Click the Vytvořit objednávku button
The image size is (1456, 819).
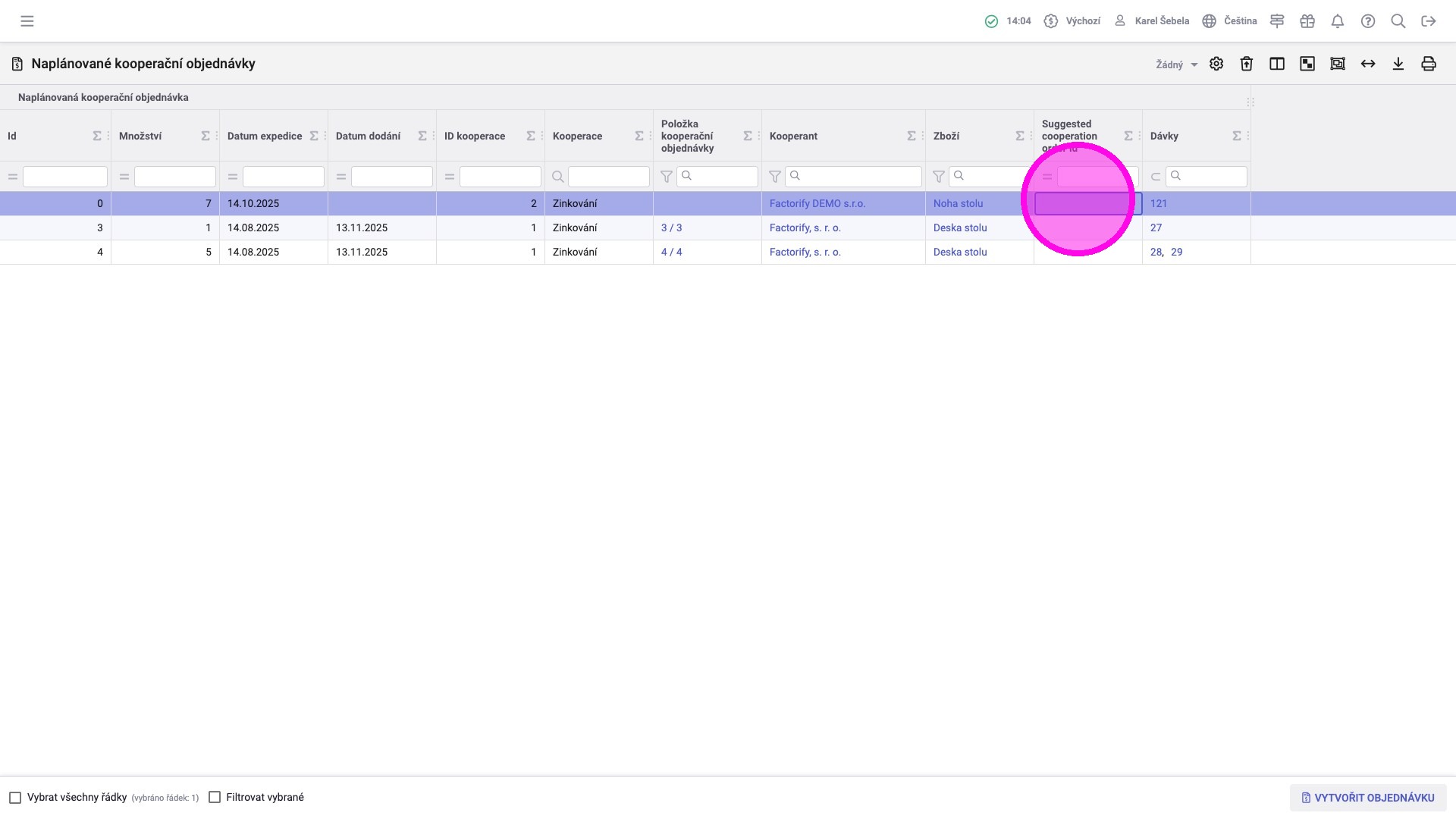(x=1368, y=798)
